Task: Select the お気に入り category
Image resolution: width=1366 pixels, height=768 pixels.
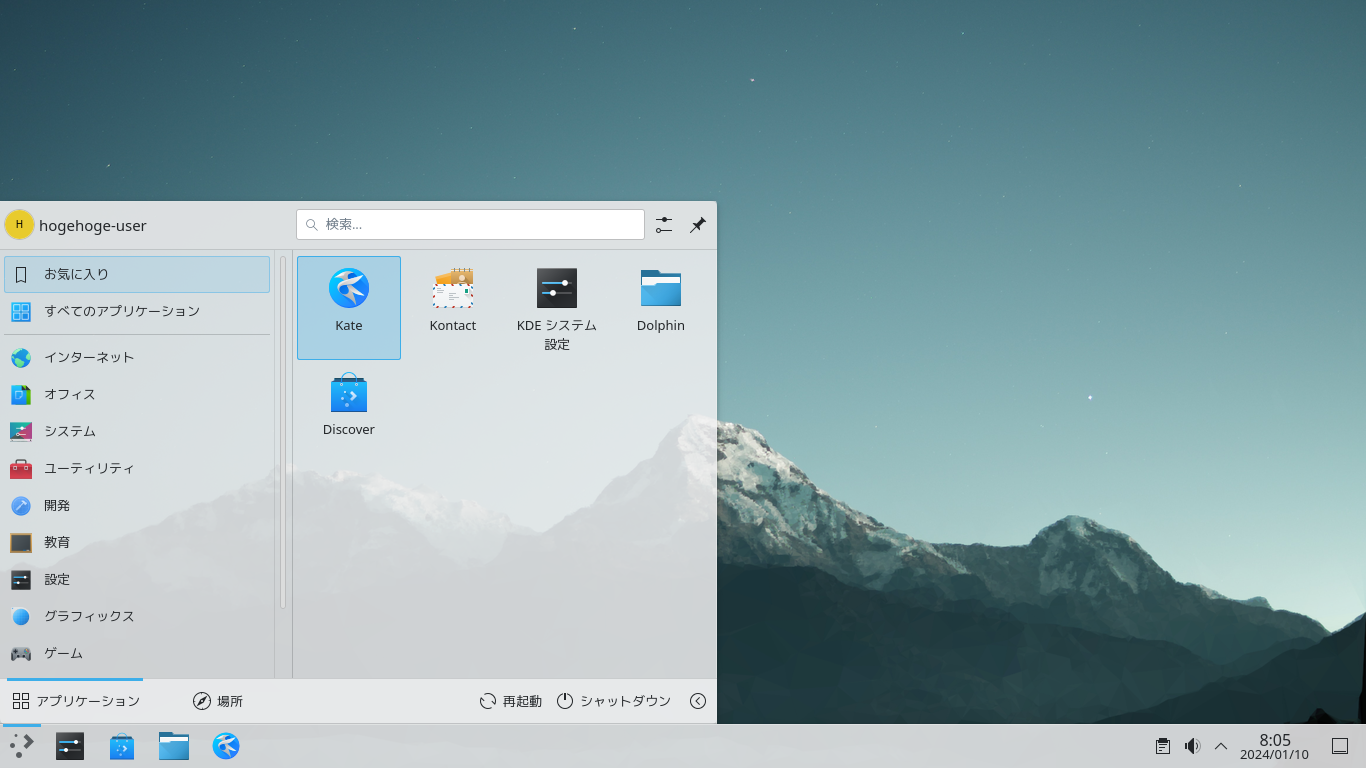Action: (x=137, y=274)
